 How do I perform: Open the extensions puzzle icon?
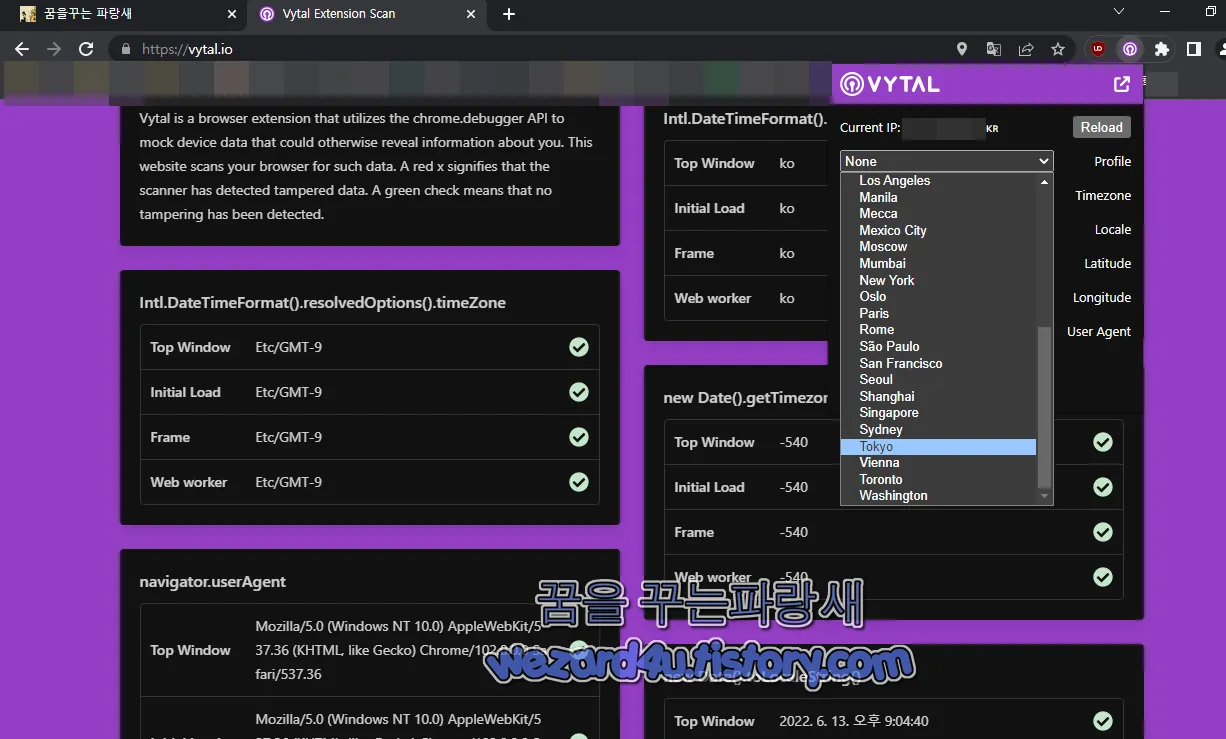point(1161,49)
